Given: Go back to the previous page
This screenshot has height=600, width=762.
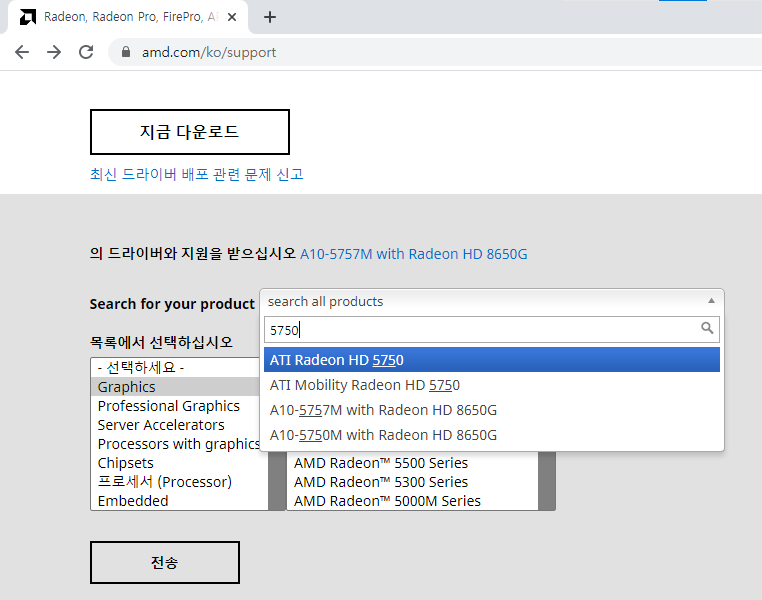Looking at the screenshot, I should coord(22,52).
